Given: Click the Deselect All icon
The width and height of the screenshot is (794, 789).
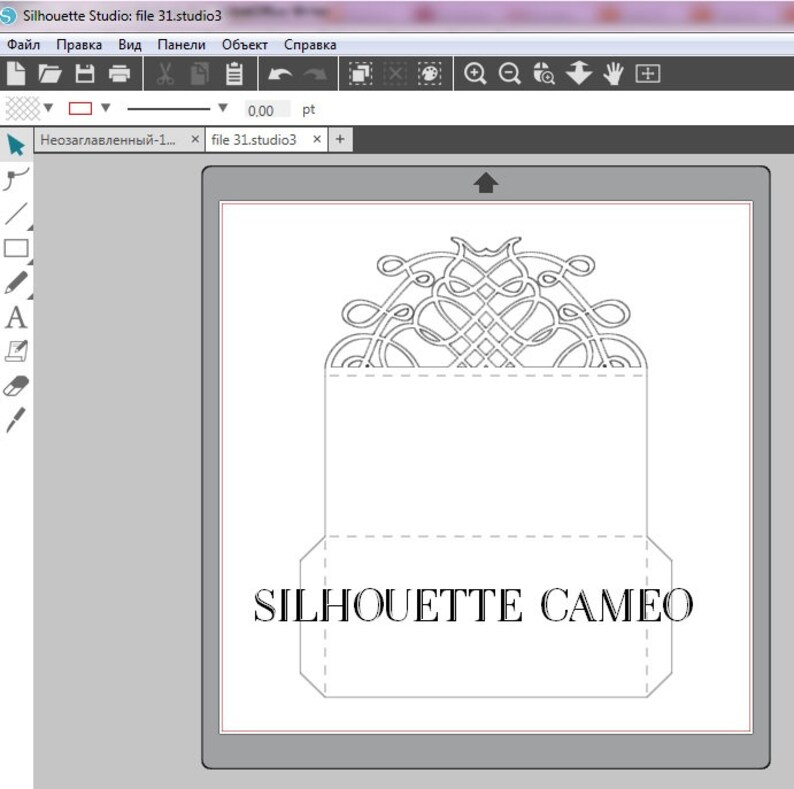Looking at the screenshot, I should coord(395,74).
